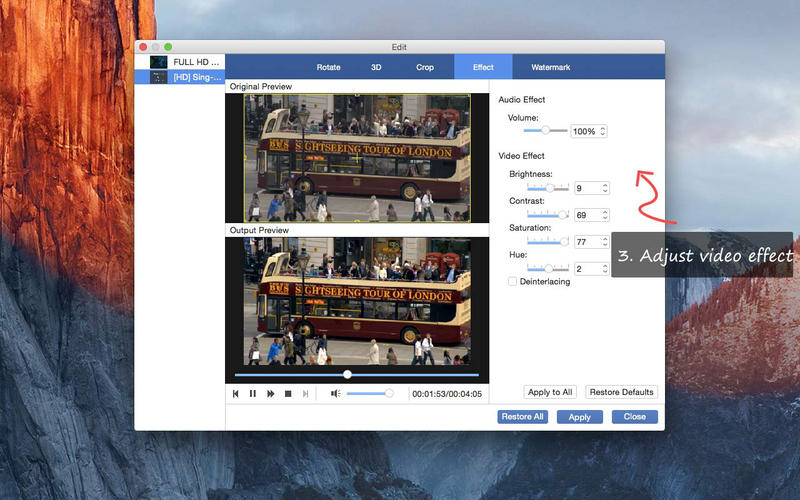
Task: Adjust the Hue stepper arrows
Action: (x=605, y=269)
